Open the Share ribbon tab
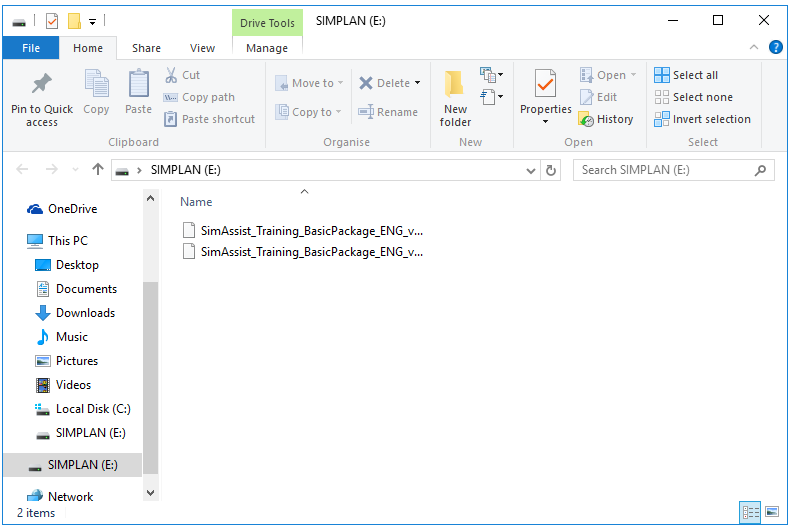The height and width of the screenshot is (527, 793). (146, 48)
